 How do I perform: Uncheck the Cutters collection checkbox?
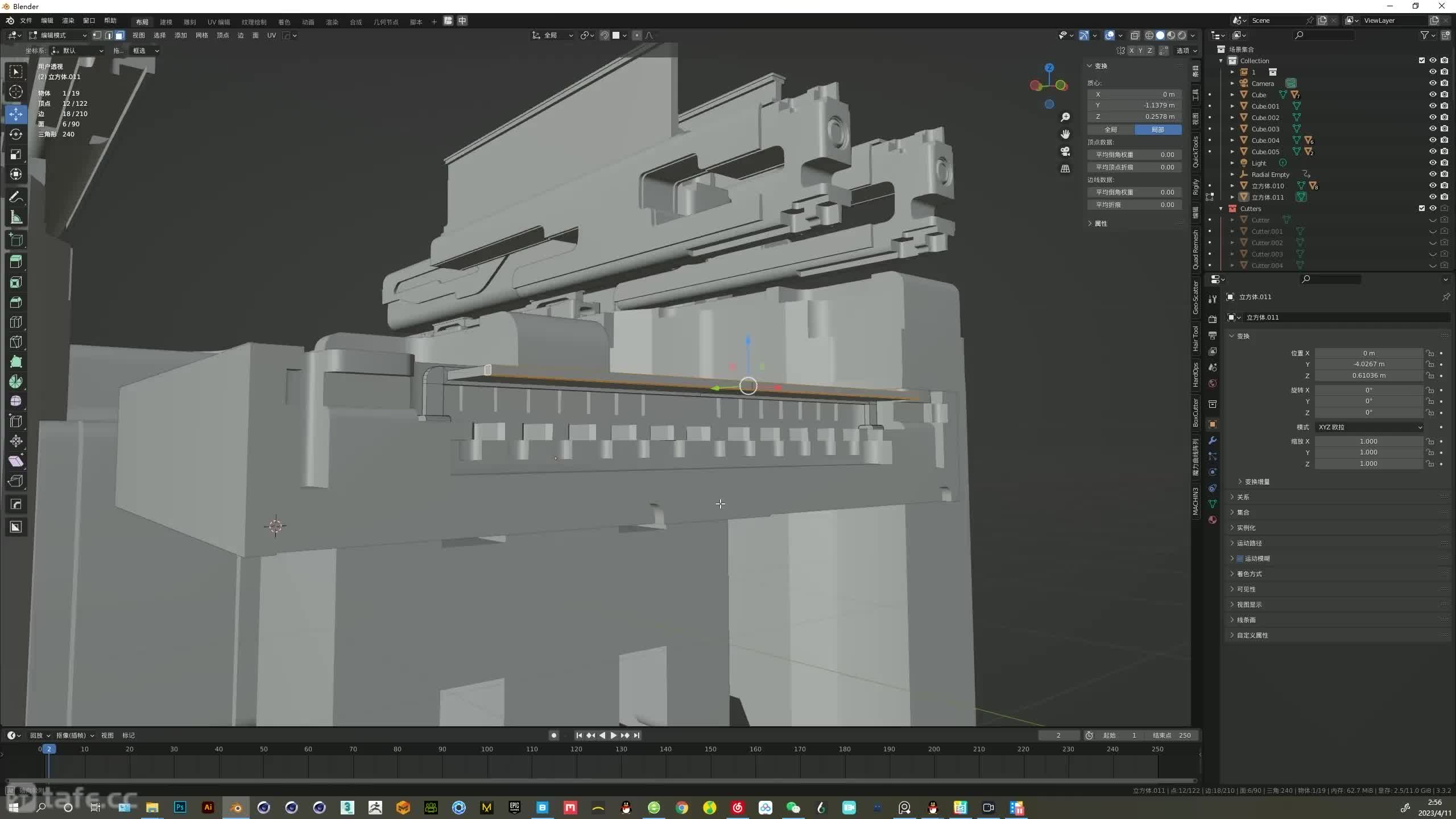pos(1422,208)
